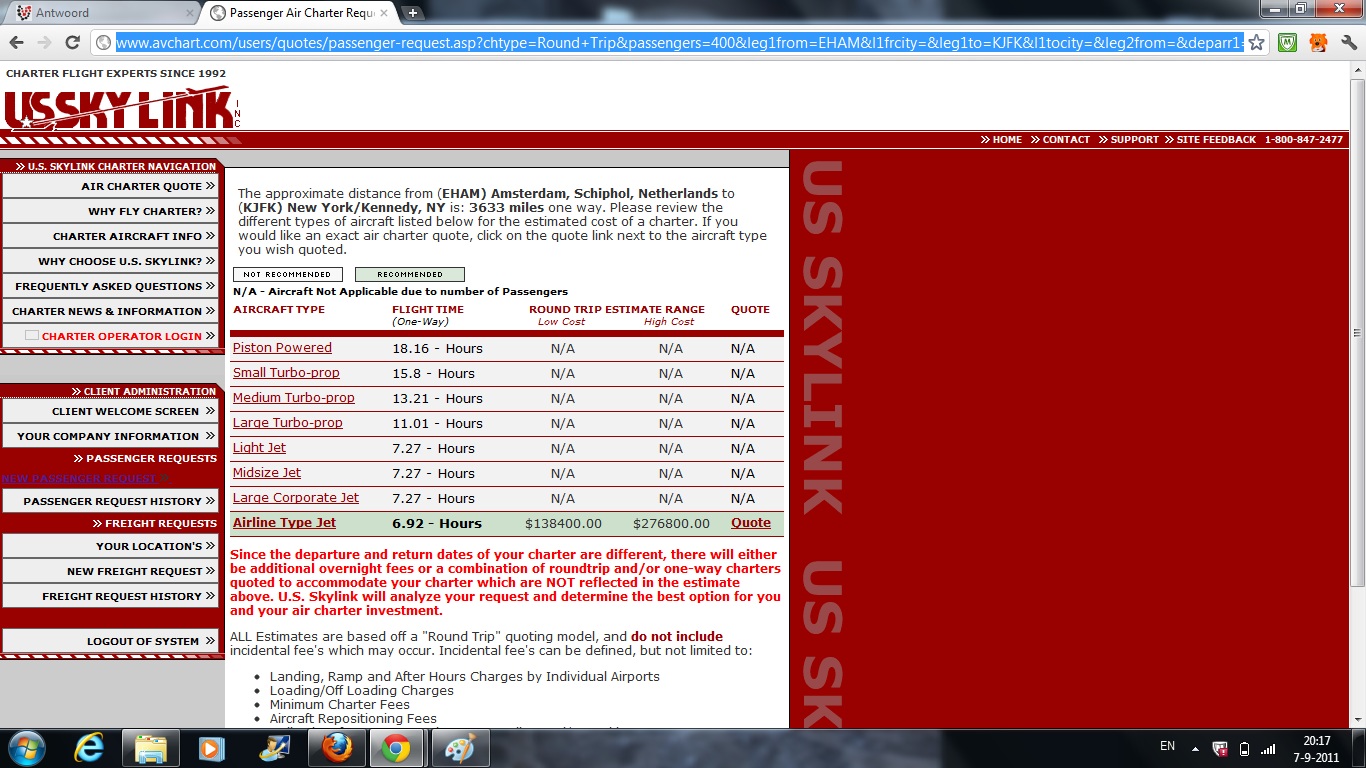Screen dimensions: 1366x768
Task: Click high cost estimate $276800.00
Action: point(671,524)
